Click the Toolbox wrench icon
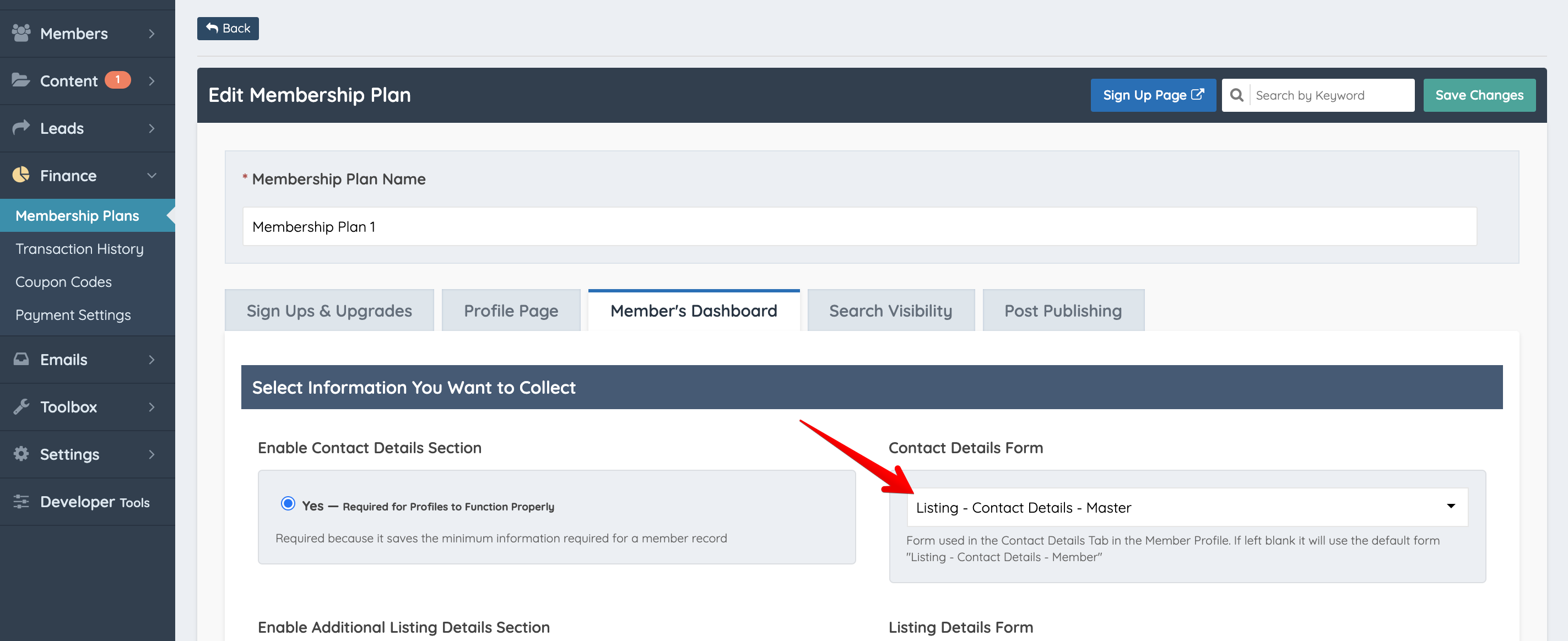 point(21,406)
